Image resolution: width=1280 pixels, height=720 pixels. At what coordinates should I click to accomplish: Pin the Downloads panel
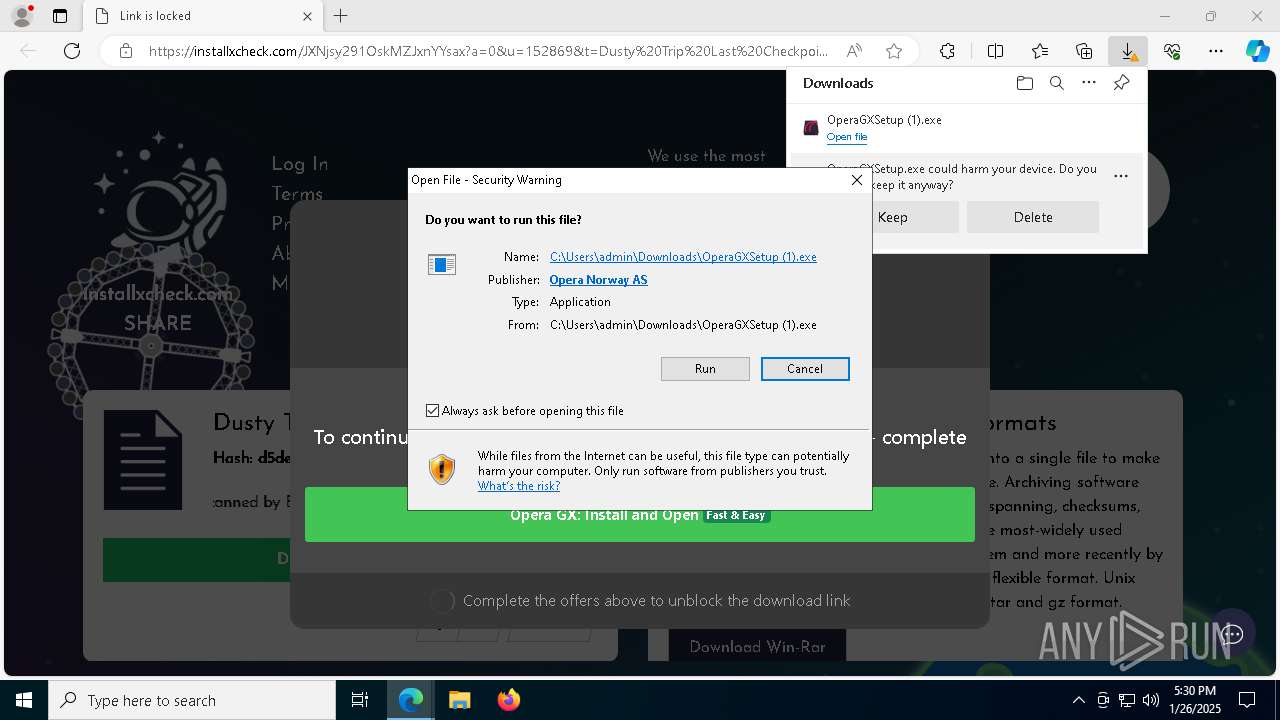pos(1121,83)
